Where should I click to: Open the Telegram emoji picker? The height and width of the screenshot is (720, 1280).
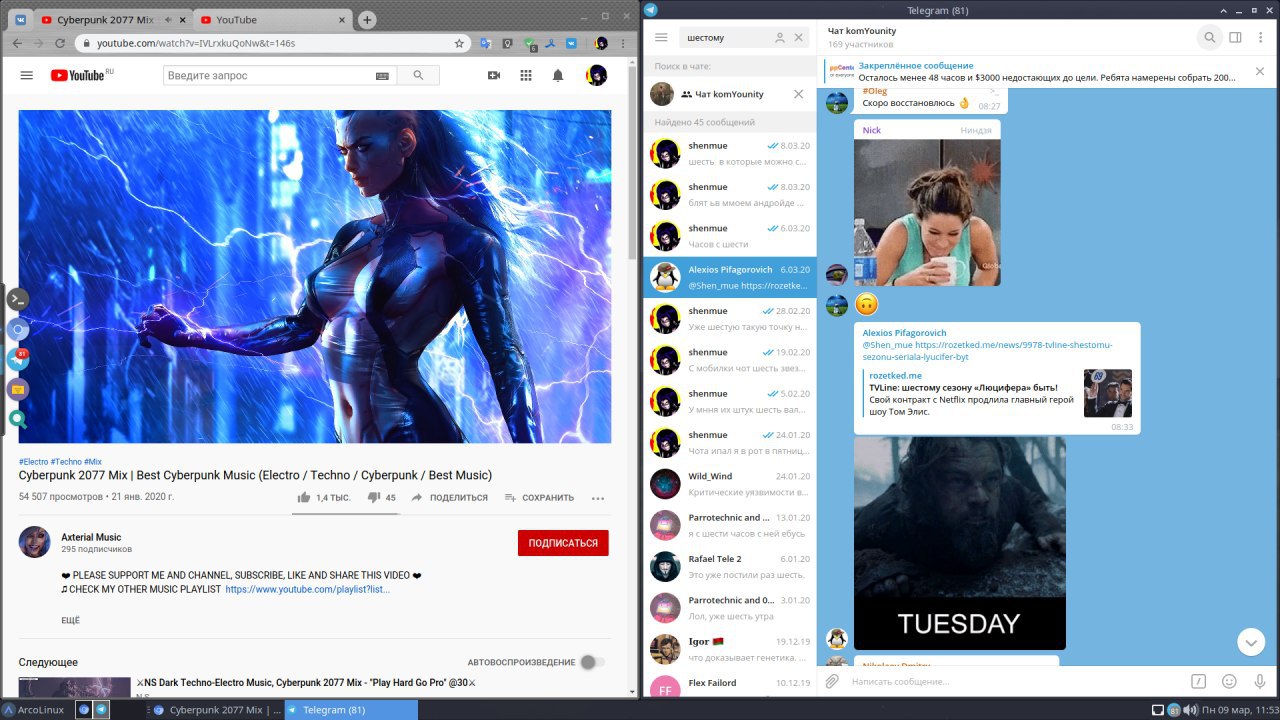[1229, 681]
